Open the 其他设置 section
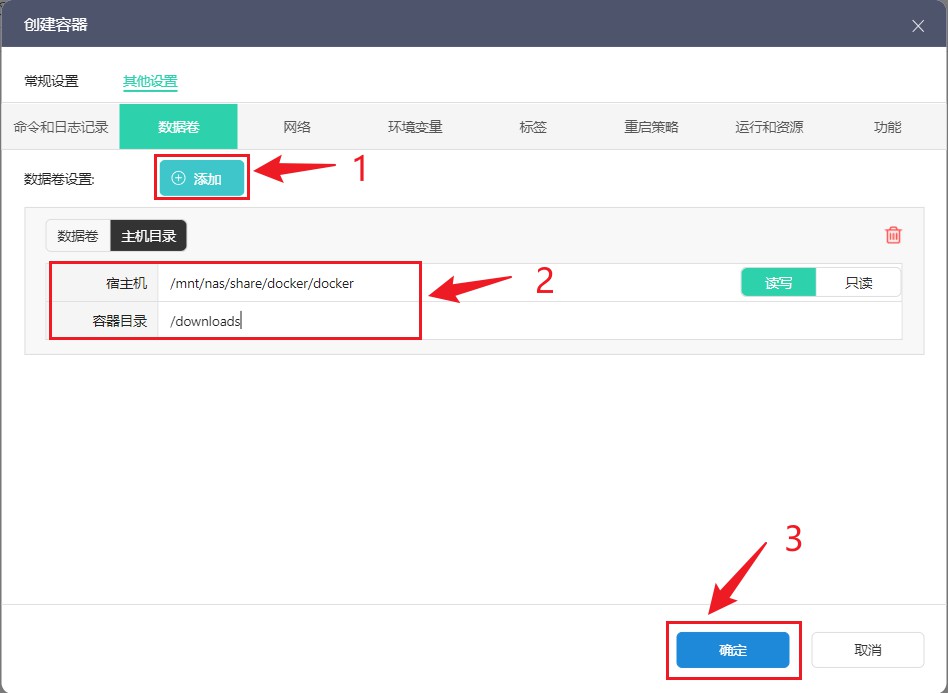Screen dimensions: 948x693 tap(150, 81)
